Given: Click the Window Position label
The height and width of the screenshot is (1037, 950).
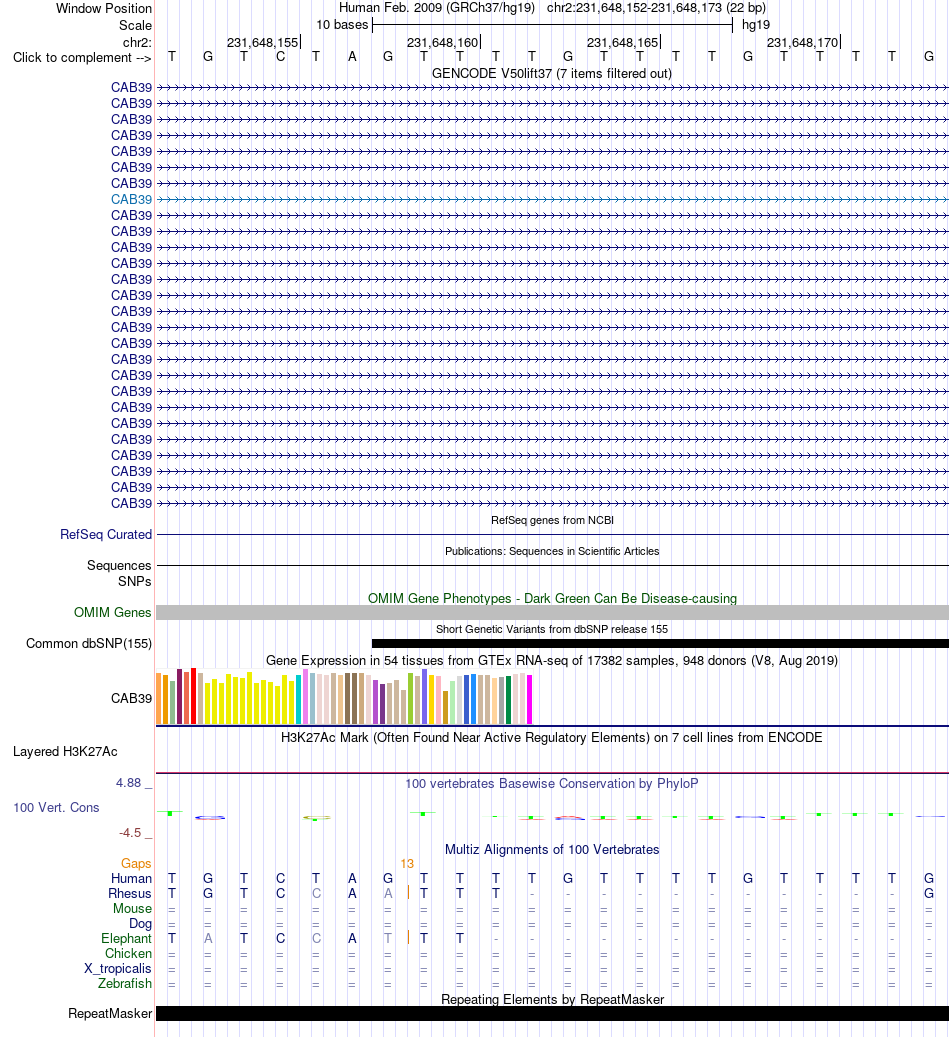Looking at the screenshot, I should click(104, 9).
